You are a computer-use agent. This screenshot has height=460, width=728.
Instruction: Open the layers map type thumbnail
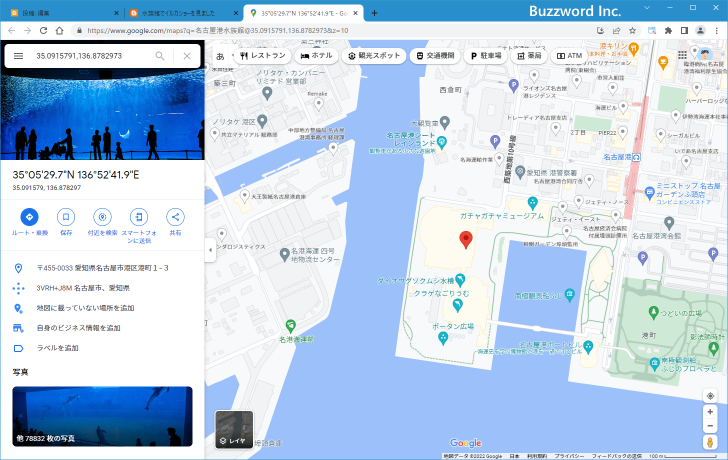pos(234,429)
